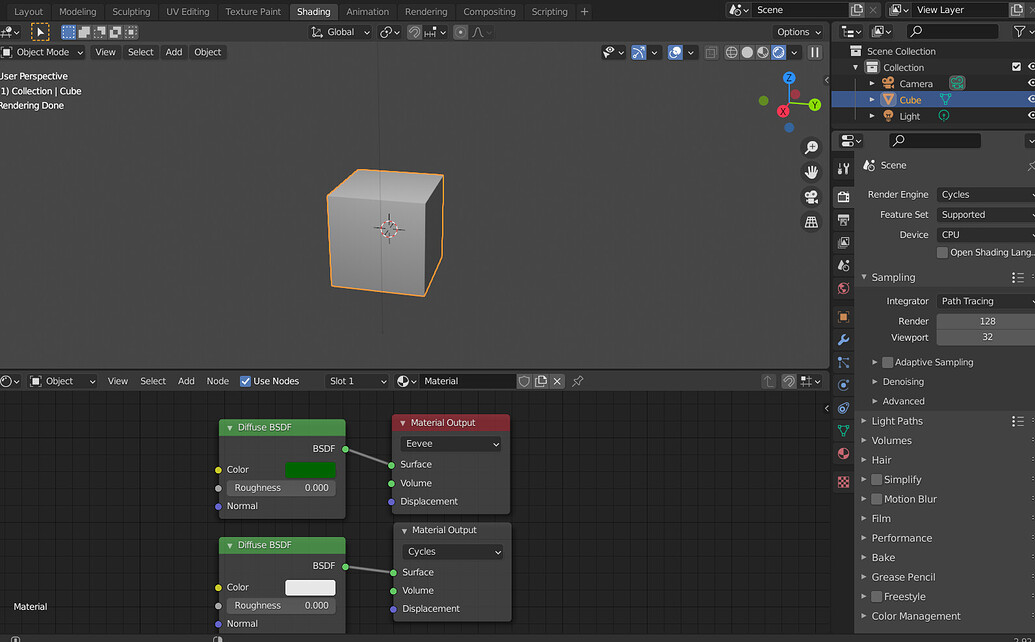Open the Rendering menu in the top bar
The width and height of the screenshot is (1035, 642).
pyautogui.click(x=426, y=11)
